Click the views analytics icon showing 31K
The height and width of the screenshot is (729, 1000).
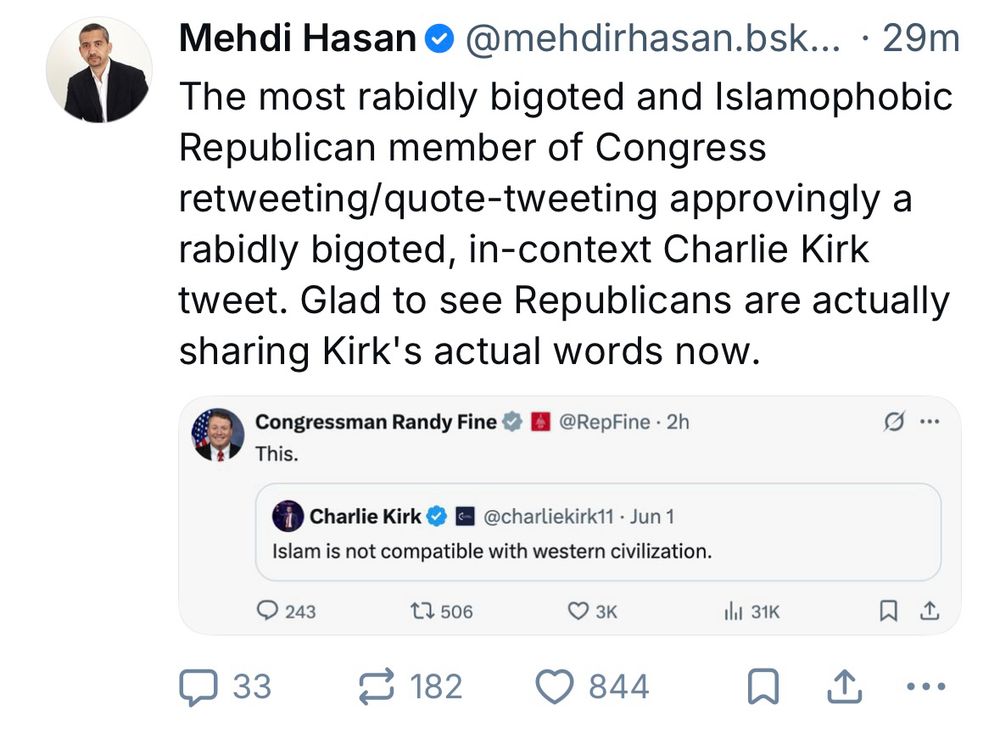pos(734,611)
